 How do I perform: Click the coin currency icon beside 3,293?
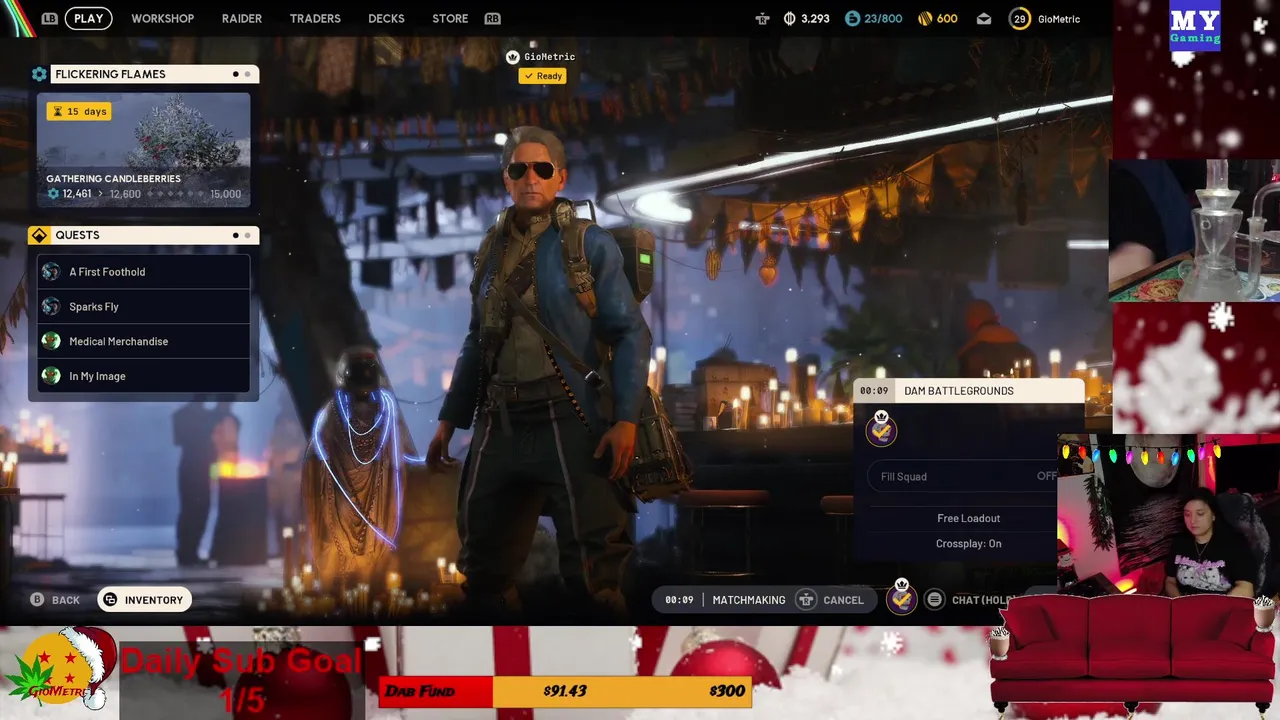tap(789, 18)
